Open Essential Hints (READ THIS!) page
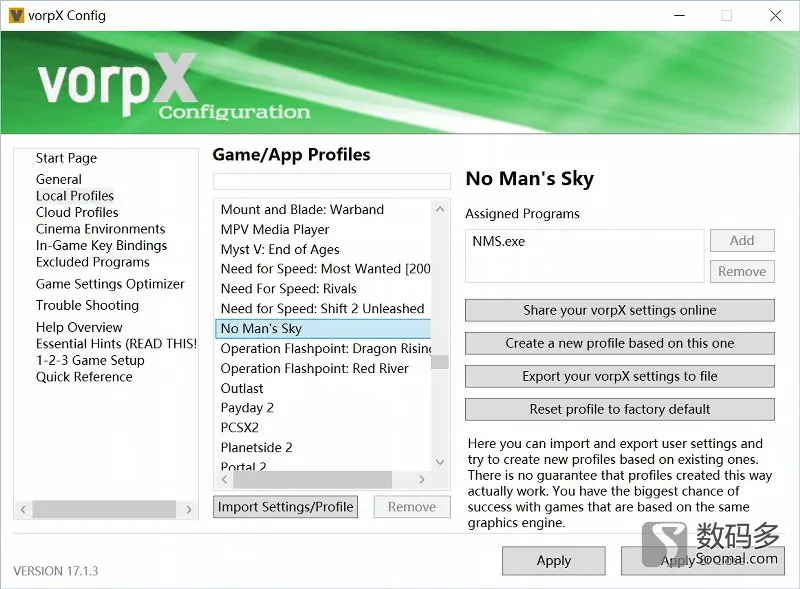The height and width of the screenshot is (589, 800). click(116, 343)
